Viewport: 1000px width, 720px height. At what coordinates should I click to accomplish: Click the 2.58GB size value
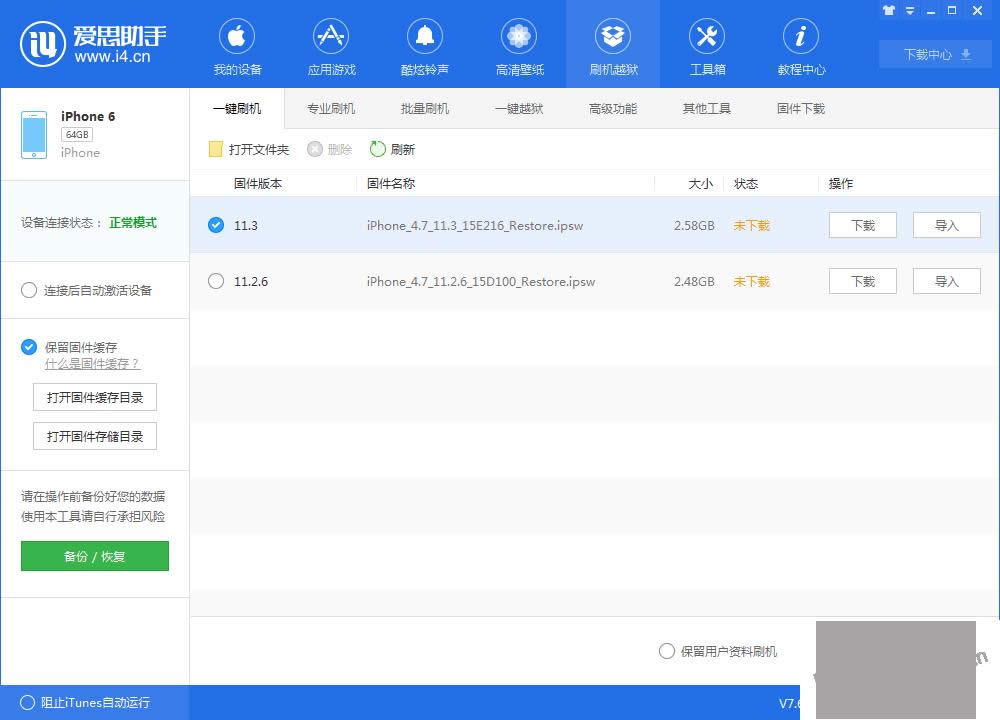pyautogui.click(x=695, y=226)
